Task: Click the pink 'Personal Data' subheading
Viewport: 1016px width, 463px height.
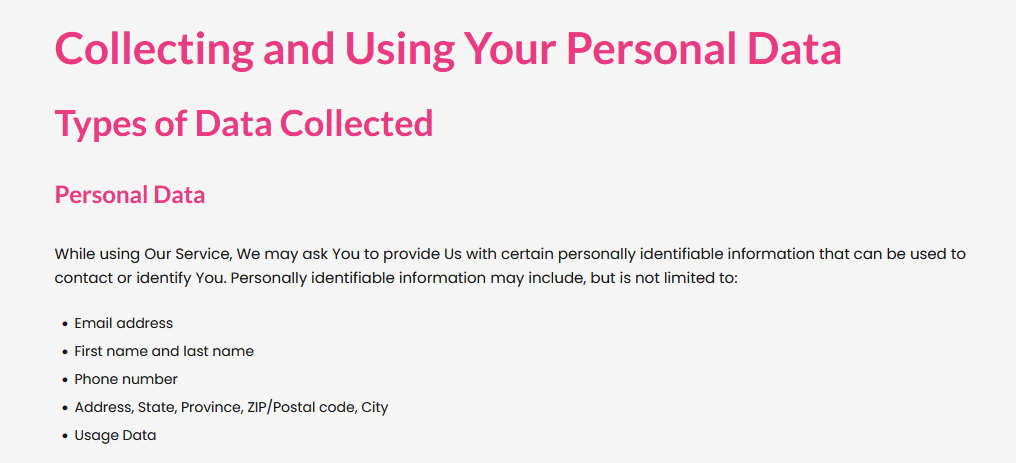Action: [x=130, y=195]
